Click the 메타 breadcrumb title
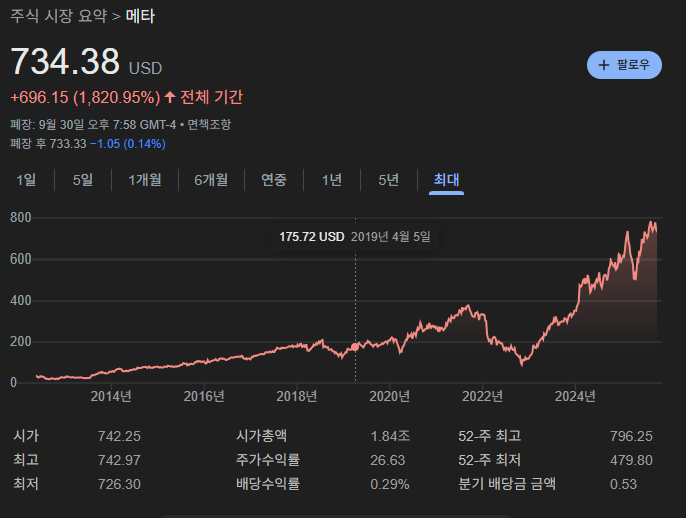The width and height of the screenshot is (686, 518). pos(140,16)
